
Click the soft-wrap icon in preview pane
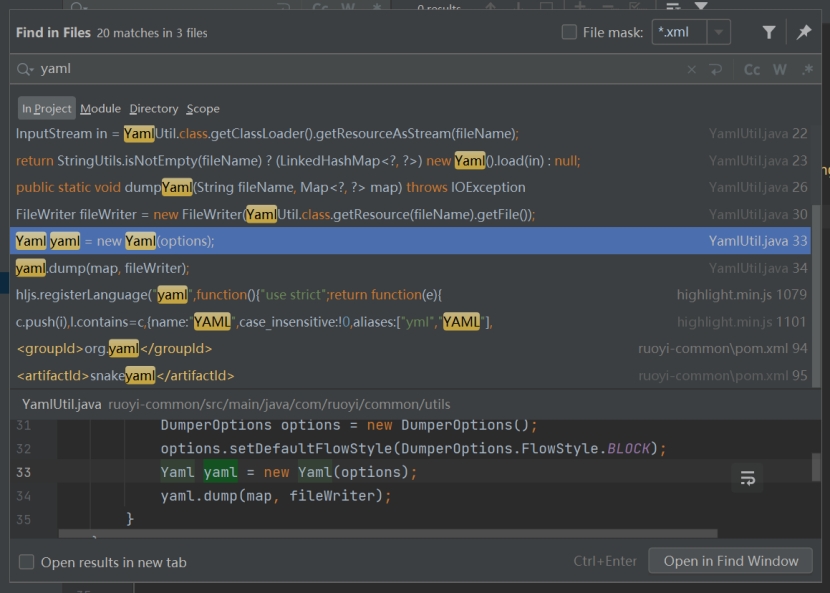click(x=747, y=478)
